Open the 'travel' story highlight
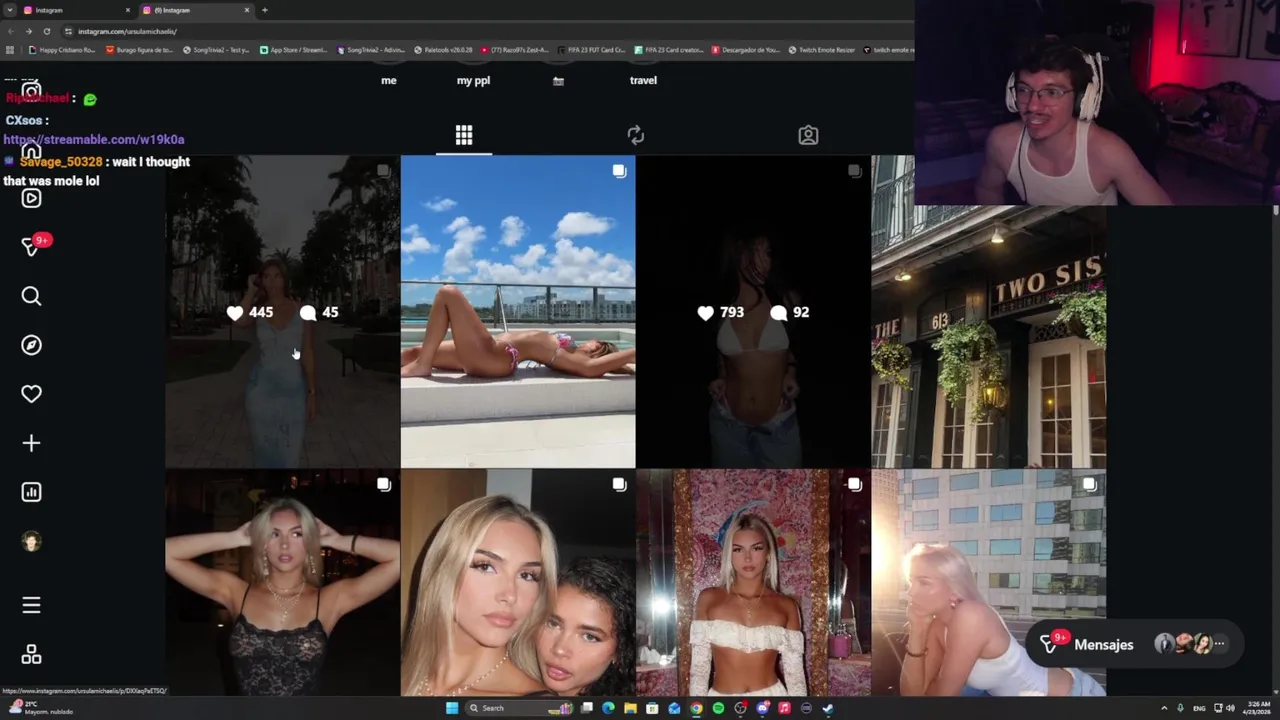This screenshot has width=1280, height=720. [643, 80]
